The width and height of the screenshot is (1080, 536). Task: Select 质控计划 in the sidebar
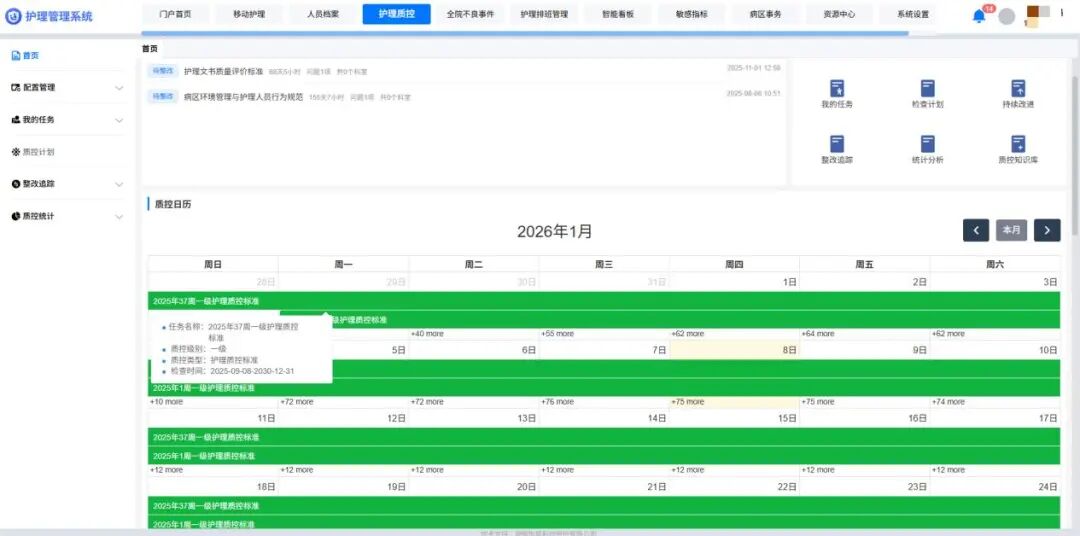[38, 152]
